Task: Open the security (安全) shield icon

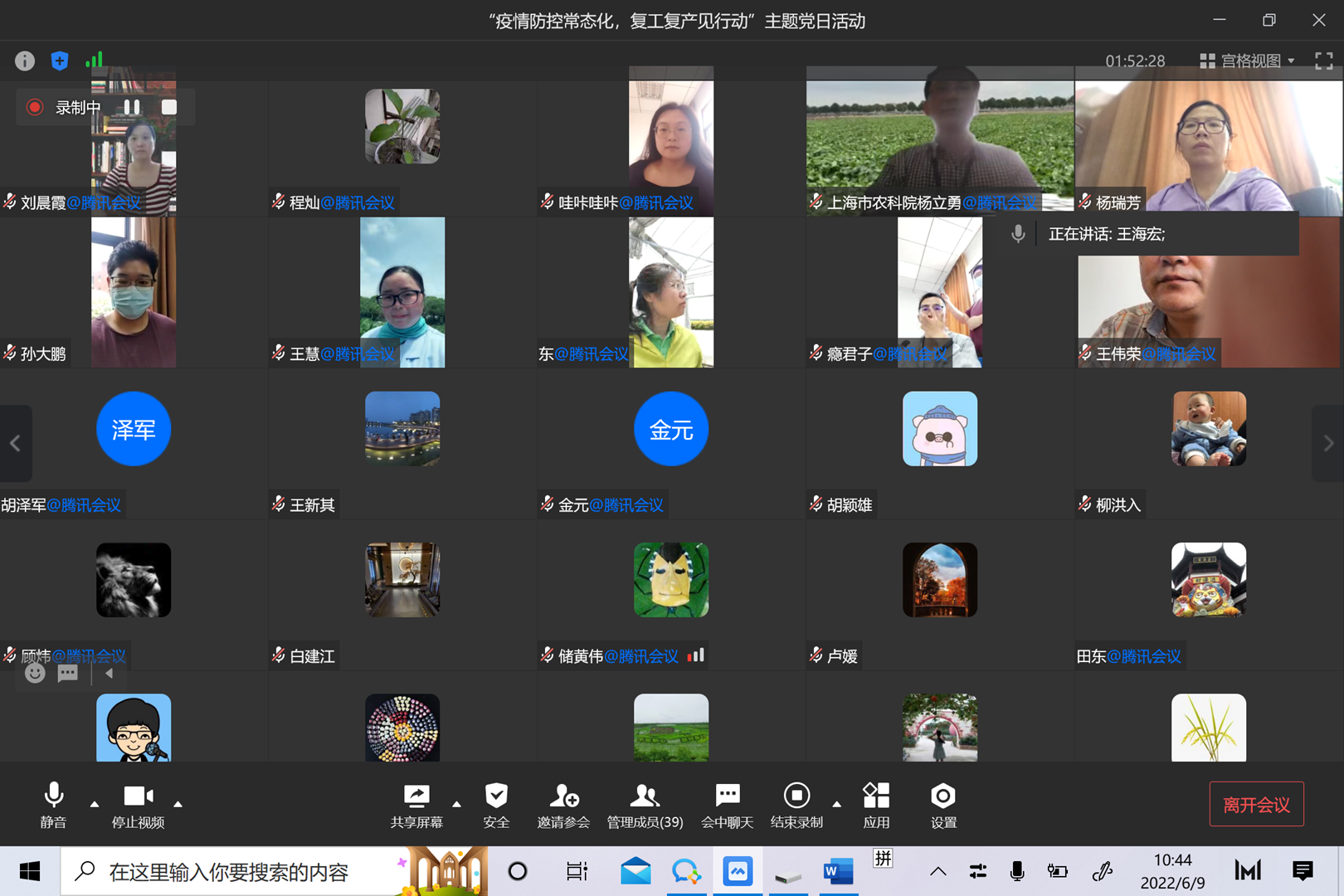Action: [x=496, y=805]
